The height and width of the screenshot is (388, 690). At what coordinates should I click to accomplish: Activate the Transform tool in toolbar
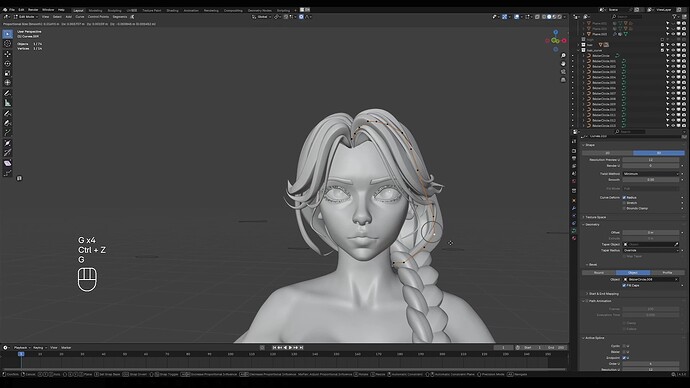click(7, 83)
